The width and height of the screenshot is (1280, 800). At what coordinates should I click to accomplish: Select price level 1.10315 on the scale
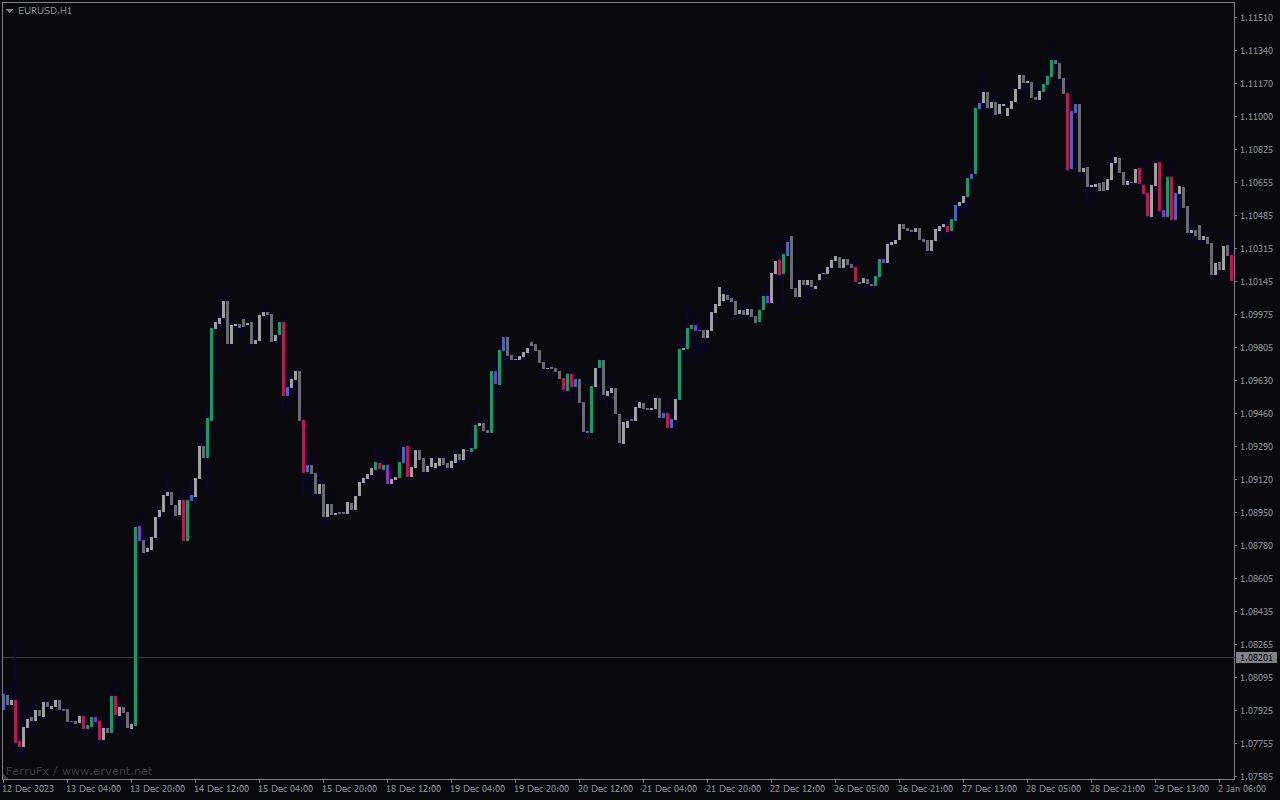point(1256,248)
